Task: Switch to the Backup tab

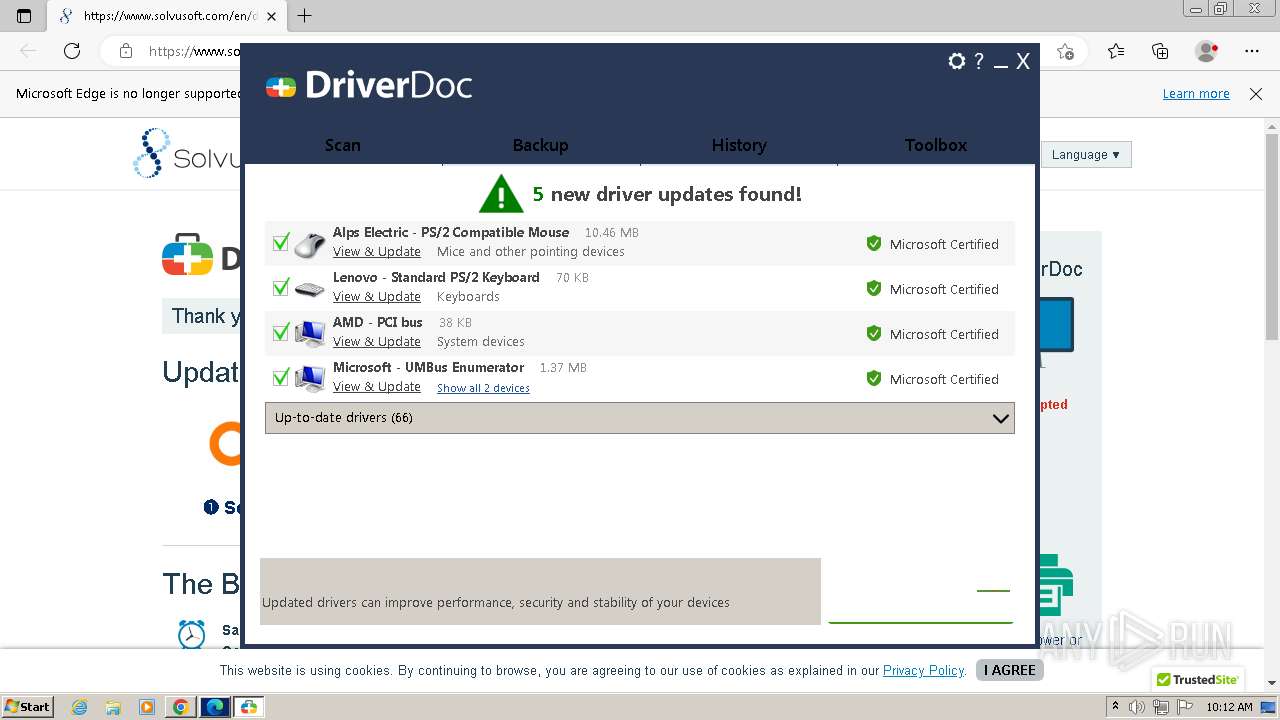Action: click(x=541, y=145)
